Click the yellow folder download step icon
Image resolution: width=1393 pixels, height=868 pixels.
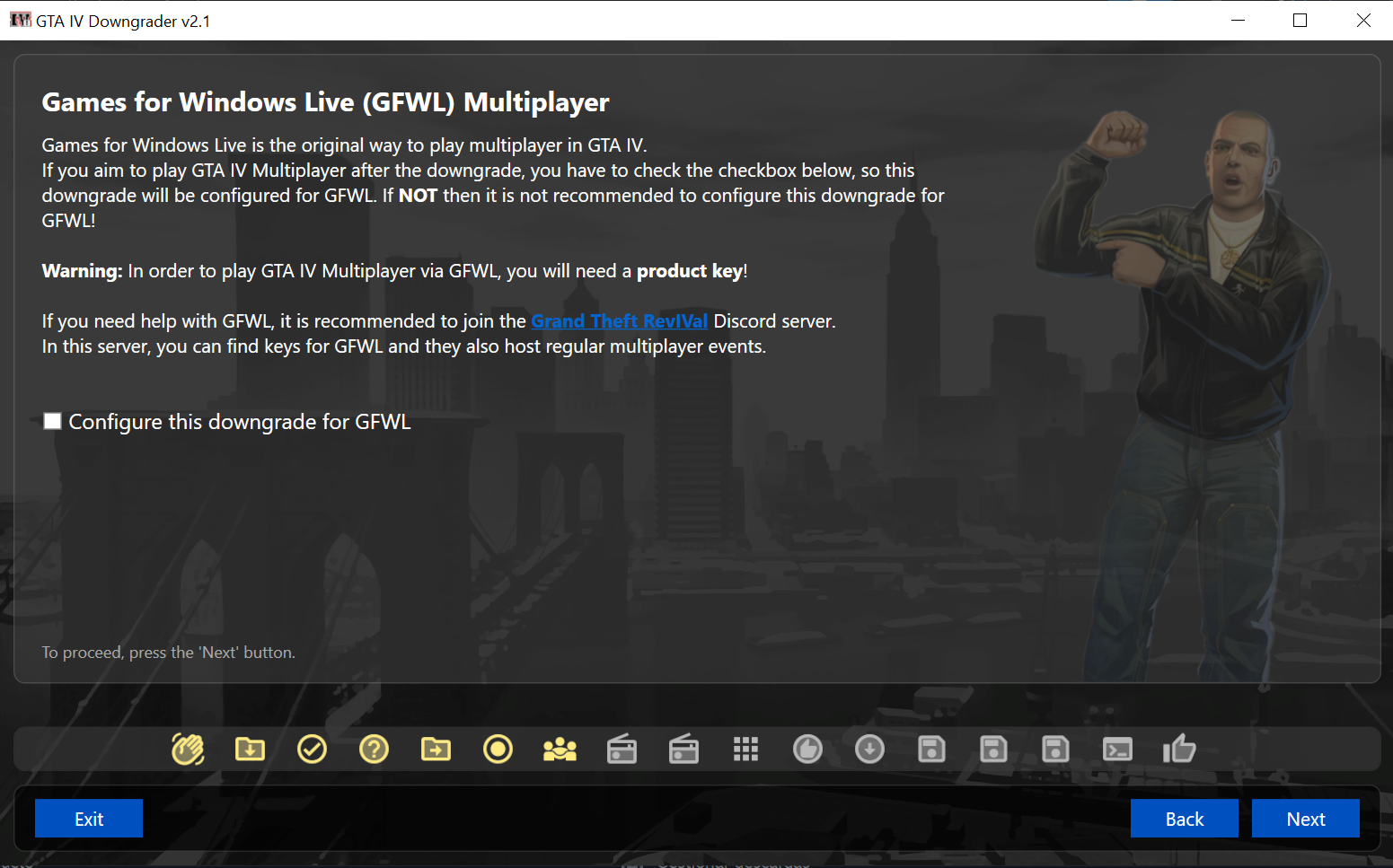click(x=250, y=749)
